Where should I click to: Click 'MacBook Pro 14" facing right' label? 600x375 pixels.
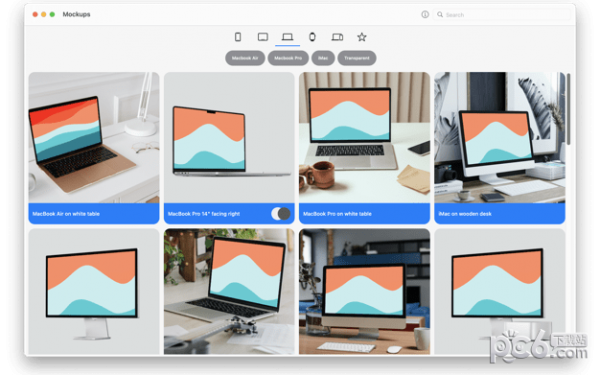click(x=204, y=214)
